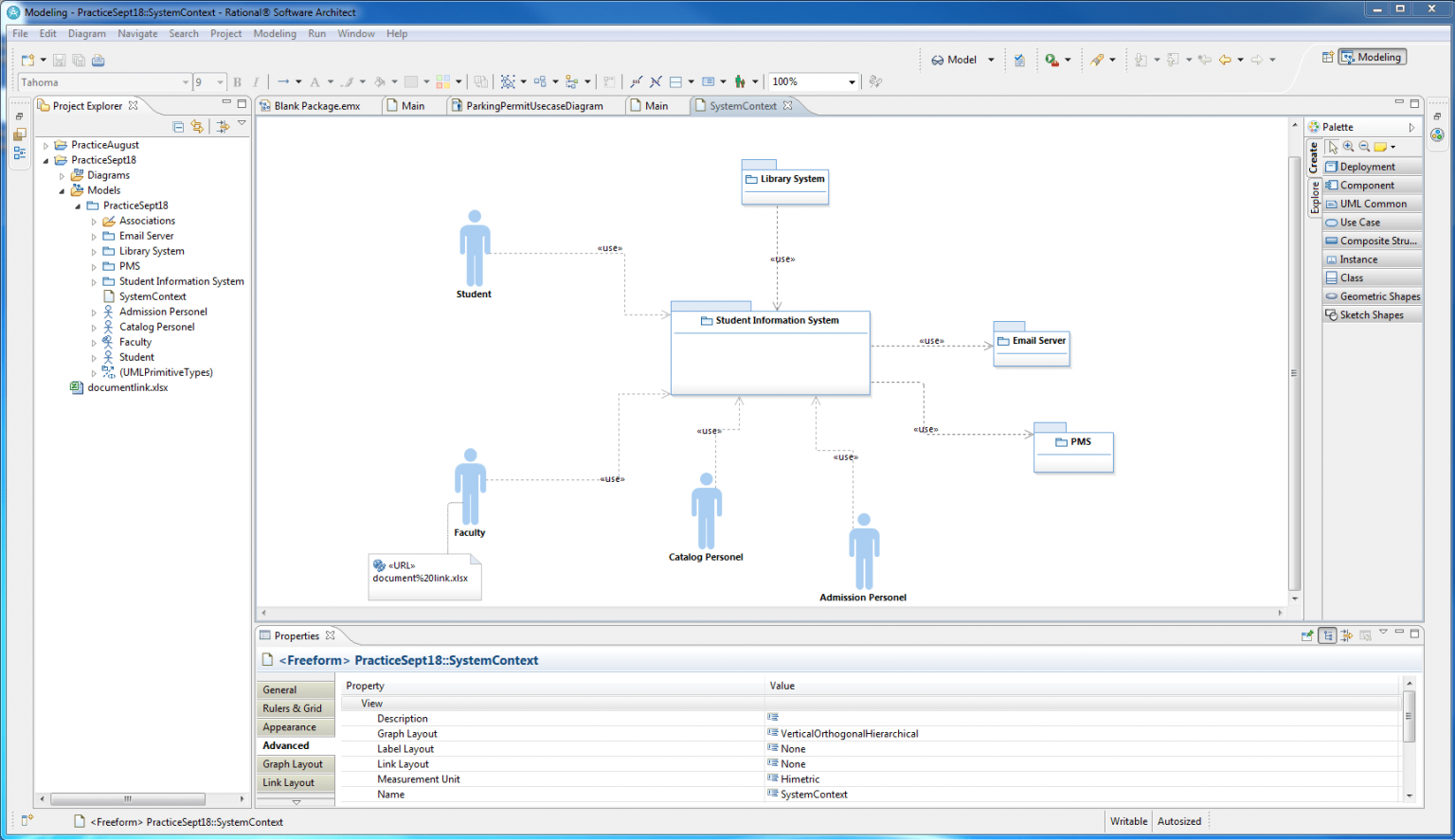Click the Writable status indicator

click(x=1128, y=821)
